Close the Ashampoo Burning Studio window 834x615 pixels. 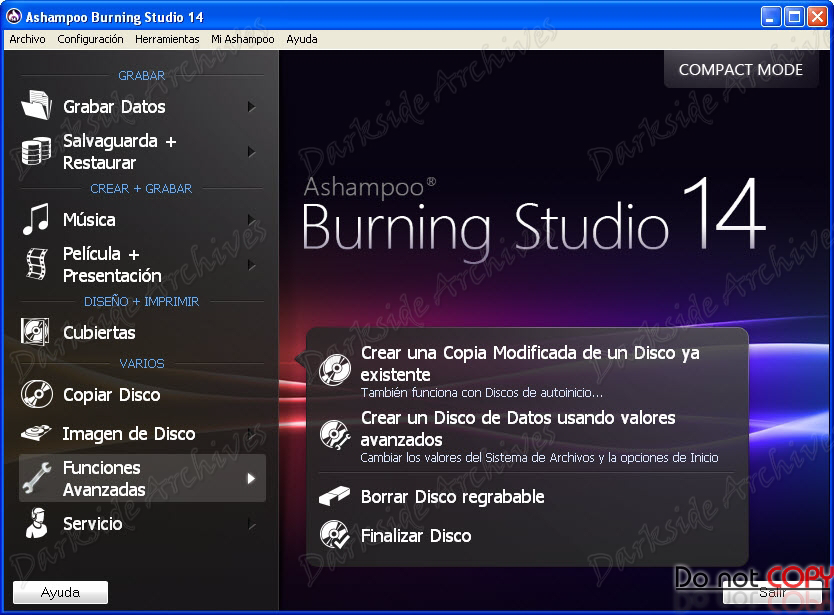tap(818, 17)
